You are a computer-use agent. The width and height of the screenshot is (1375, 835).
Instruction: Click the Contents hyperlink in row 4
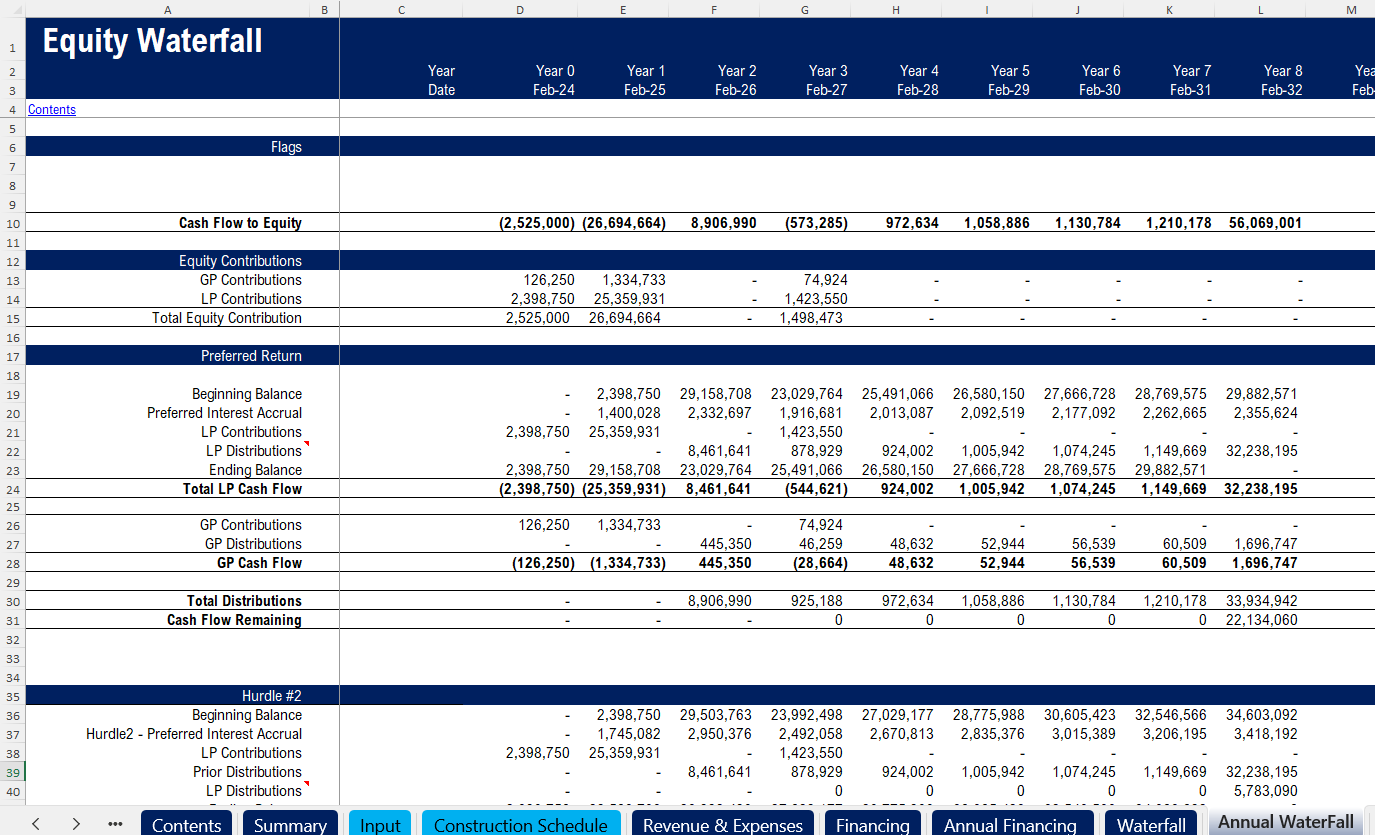click(52, 110)
